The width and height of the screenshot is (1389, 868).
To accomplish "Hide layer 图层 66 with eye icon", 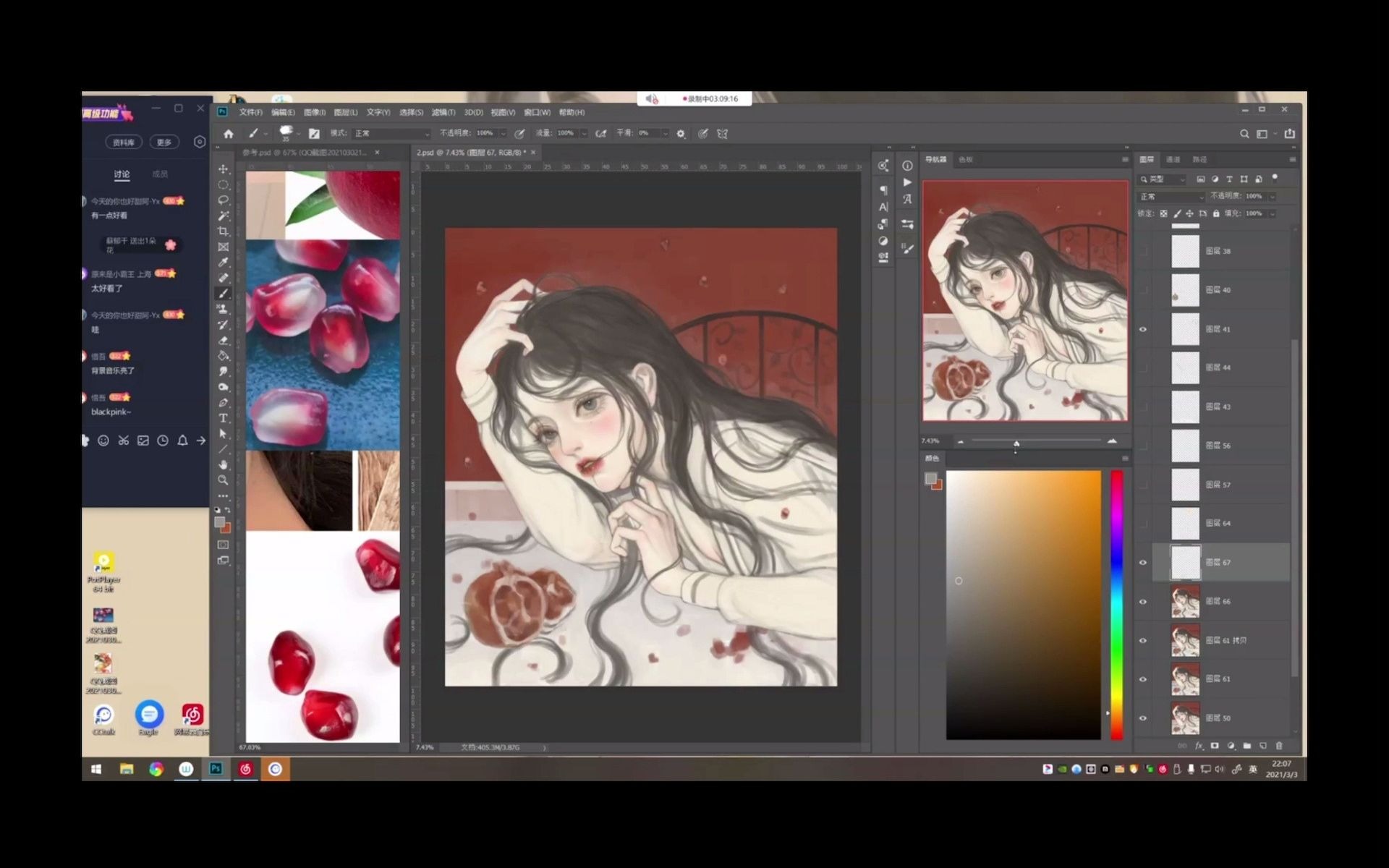I will (x=1143, y=601).
